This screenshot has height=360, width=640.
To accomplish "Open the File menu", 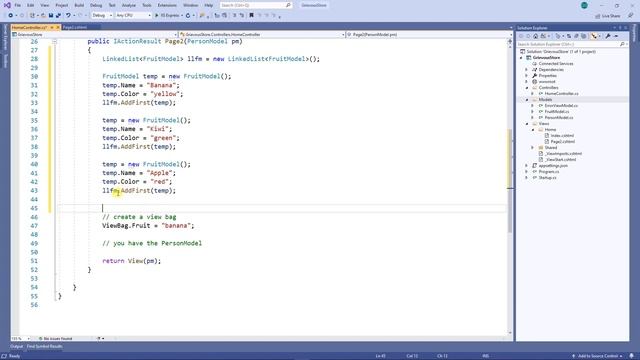I will click(18, 5).
